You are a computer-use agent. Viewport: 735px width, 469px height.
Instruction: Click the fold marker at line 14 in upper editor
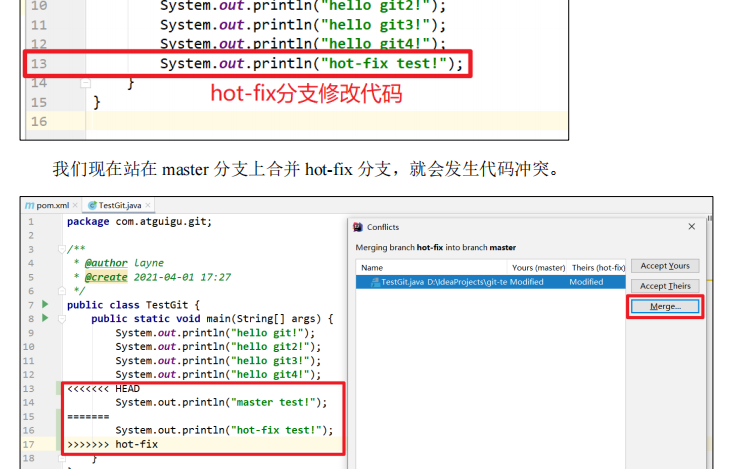coord(85,83)
